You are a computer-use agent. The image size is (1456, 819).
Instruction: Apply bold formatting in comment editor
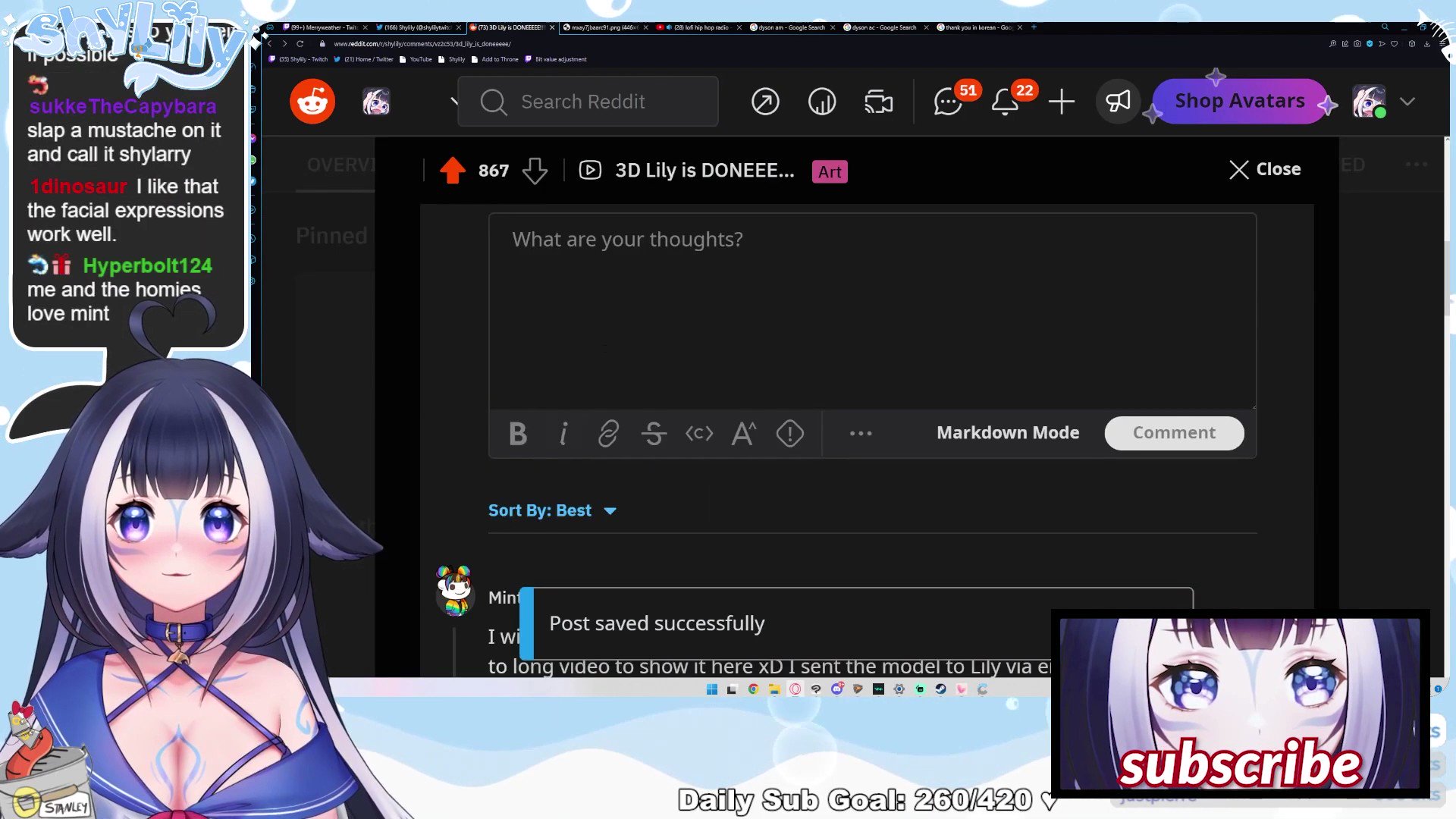518,434
